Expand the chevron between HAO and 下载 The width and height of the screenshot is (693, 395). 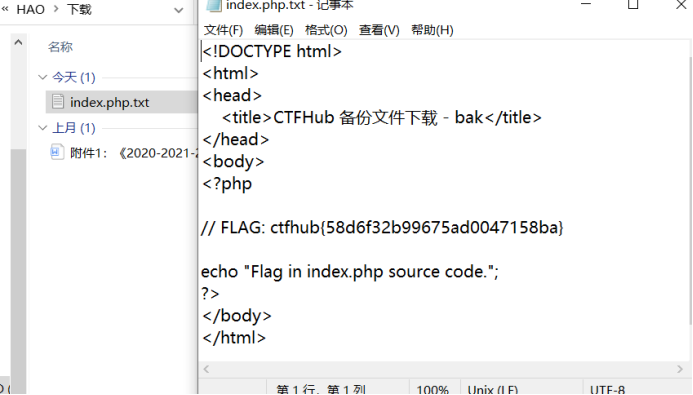coord(56,9)
